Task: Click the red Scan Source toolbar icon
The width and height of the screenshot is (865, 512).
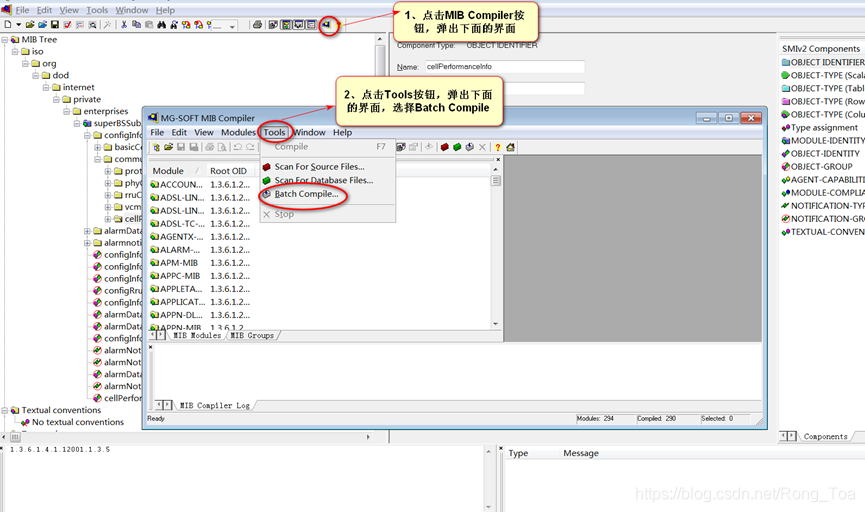Action: pyautogui.click(x=445, y=147)
